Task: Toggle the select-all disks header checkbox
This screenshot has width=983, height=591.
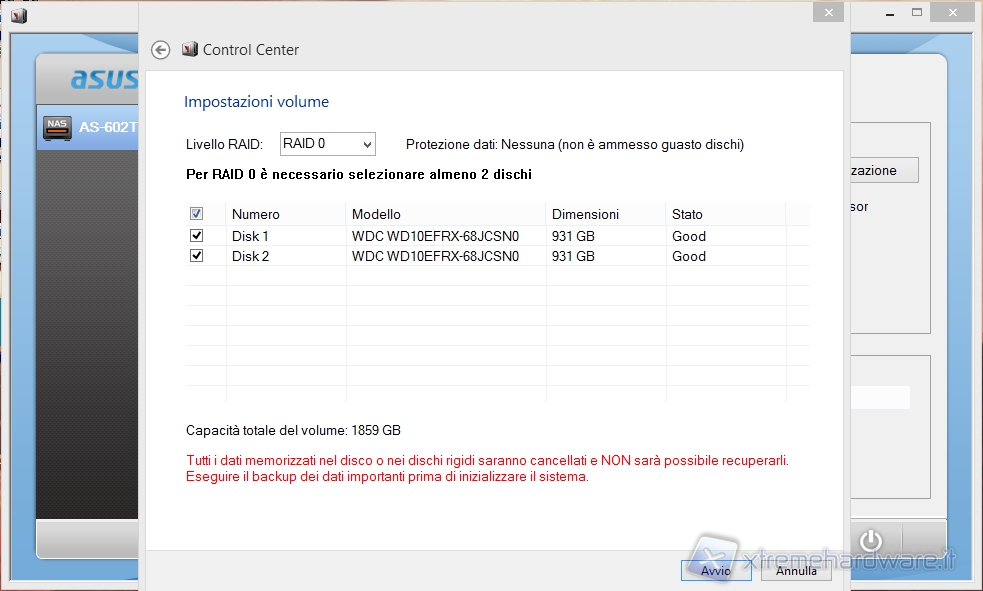Action: [196, 214]
